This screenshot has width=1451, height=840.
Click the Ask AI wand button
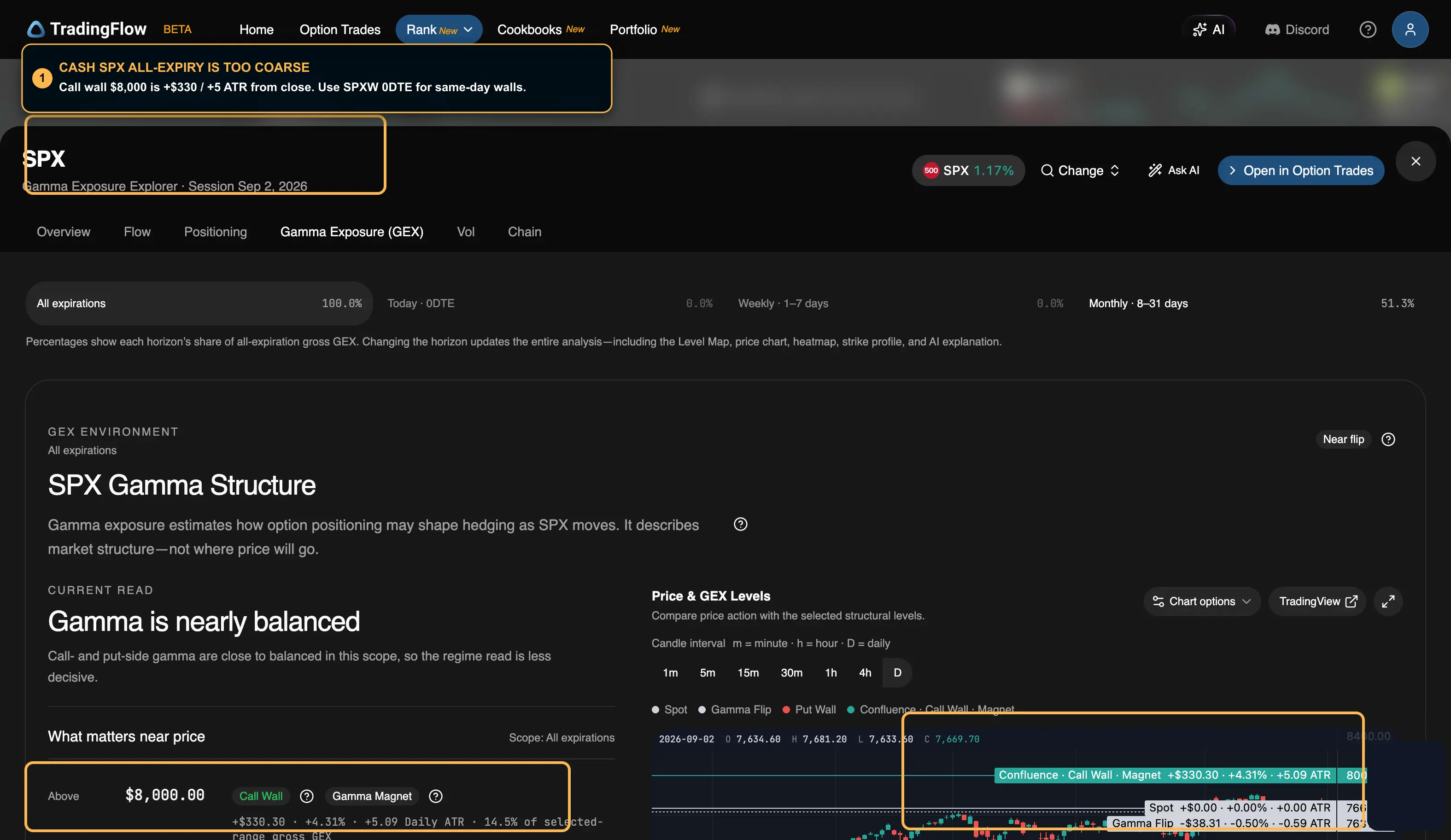[1174, 170]
